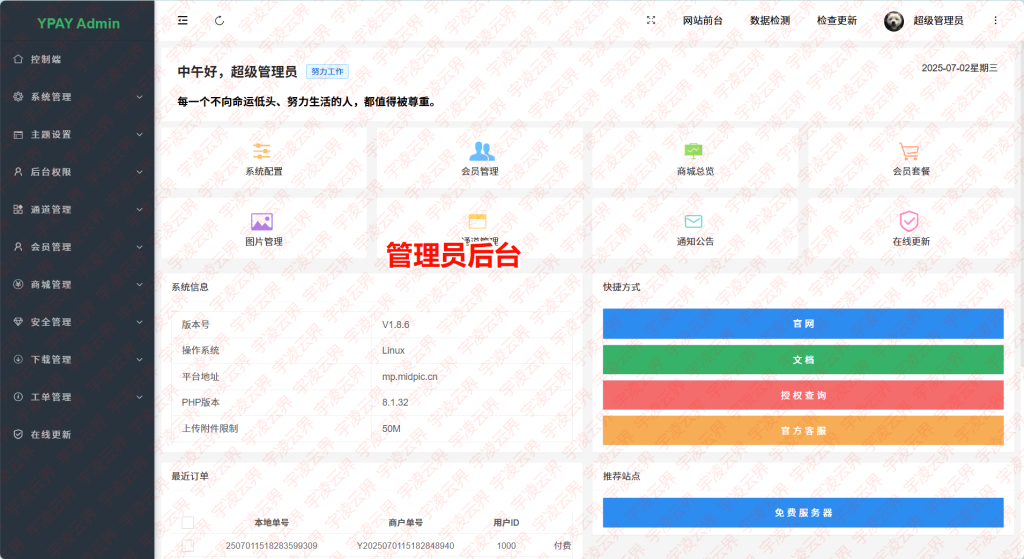1024x559 pixels.
Task: Expand the 系统管理 chevron
Action: click(x=139, y=97)
